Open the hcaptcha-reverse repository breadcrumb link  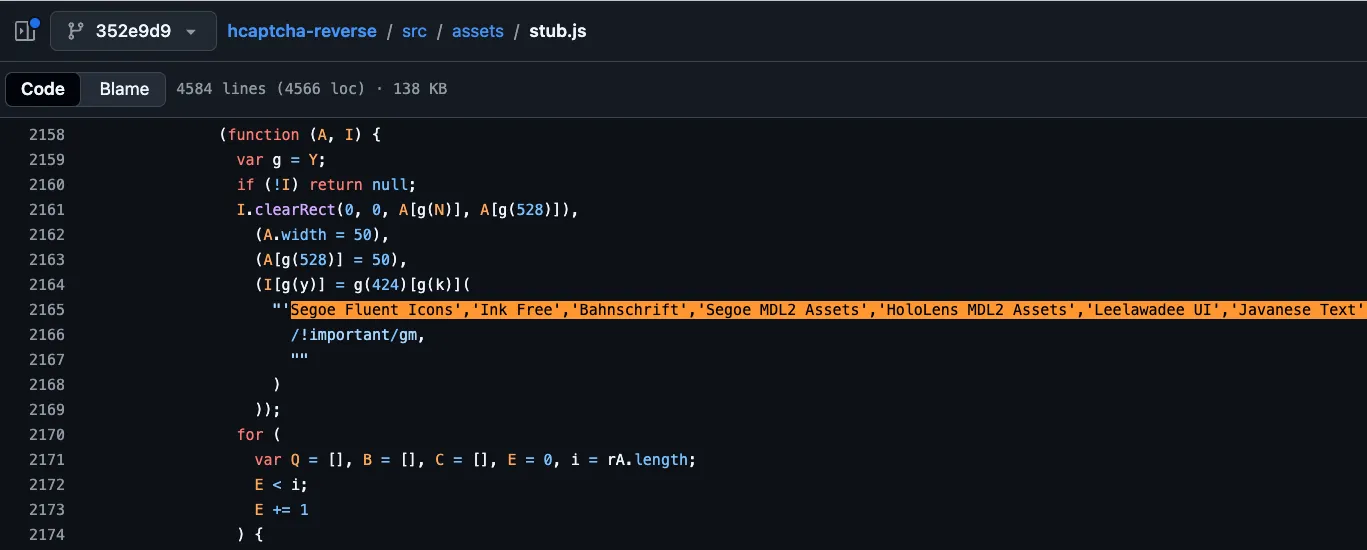point(302,31)
